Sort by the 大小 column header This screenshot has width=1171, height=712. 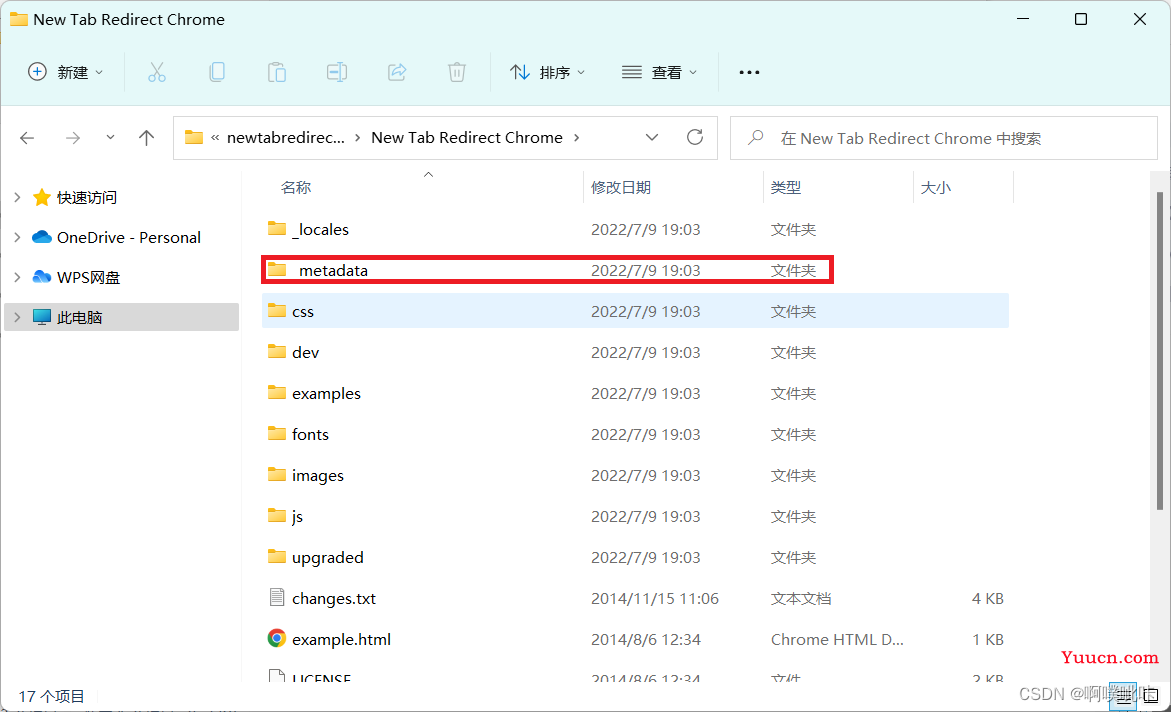pos(935,188)
